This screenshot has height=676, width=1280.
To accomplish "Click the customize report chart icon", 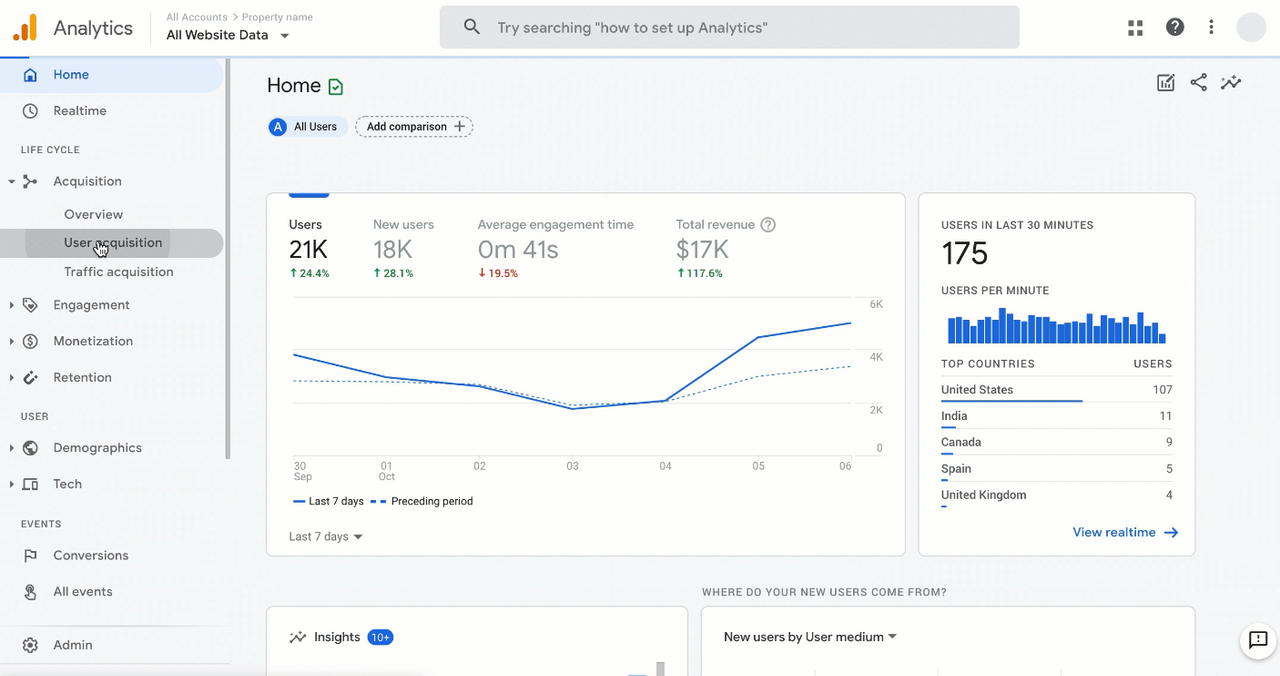I will click(1166, 83).
